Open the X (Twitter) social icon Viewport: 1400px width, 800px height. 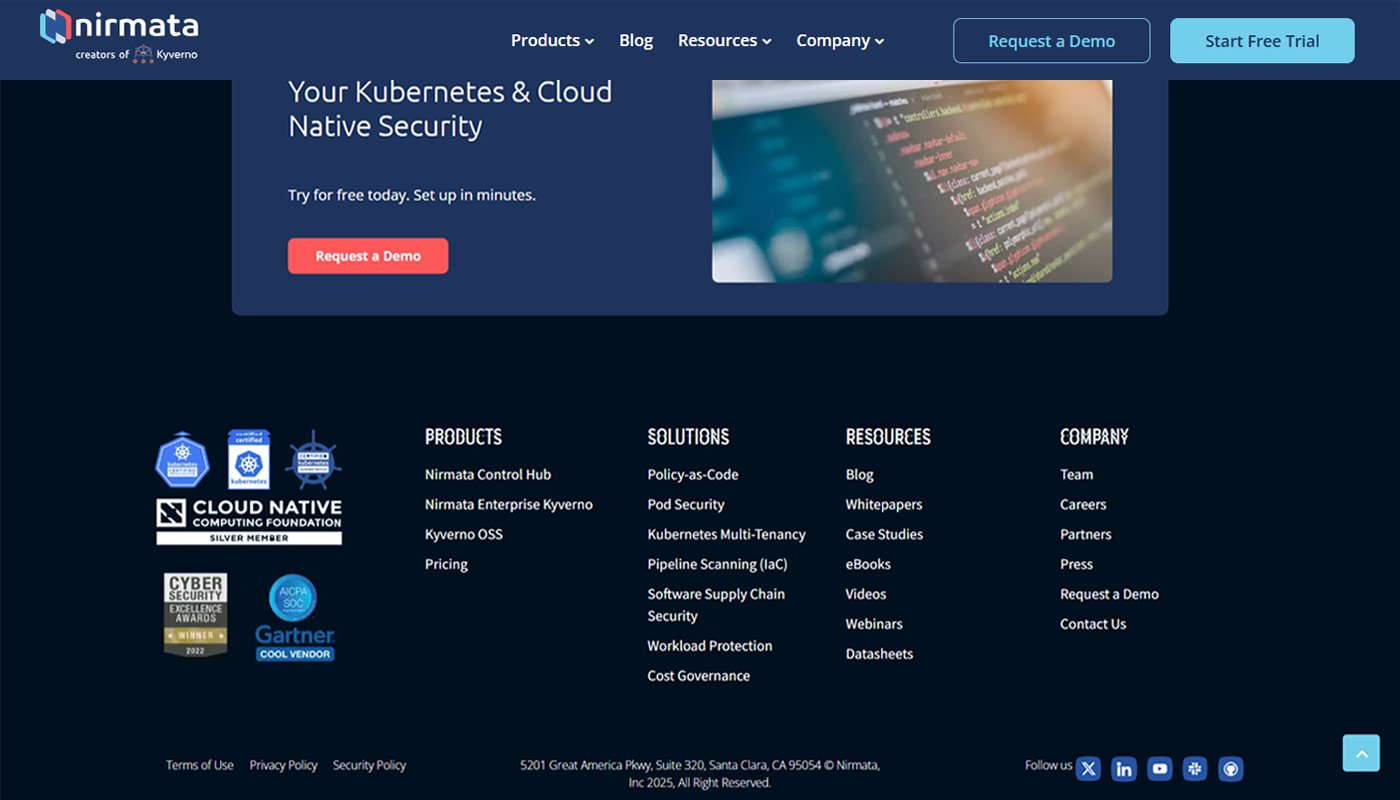pyautogui.click(x=1089, y=768)
